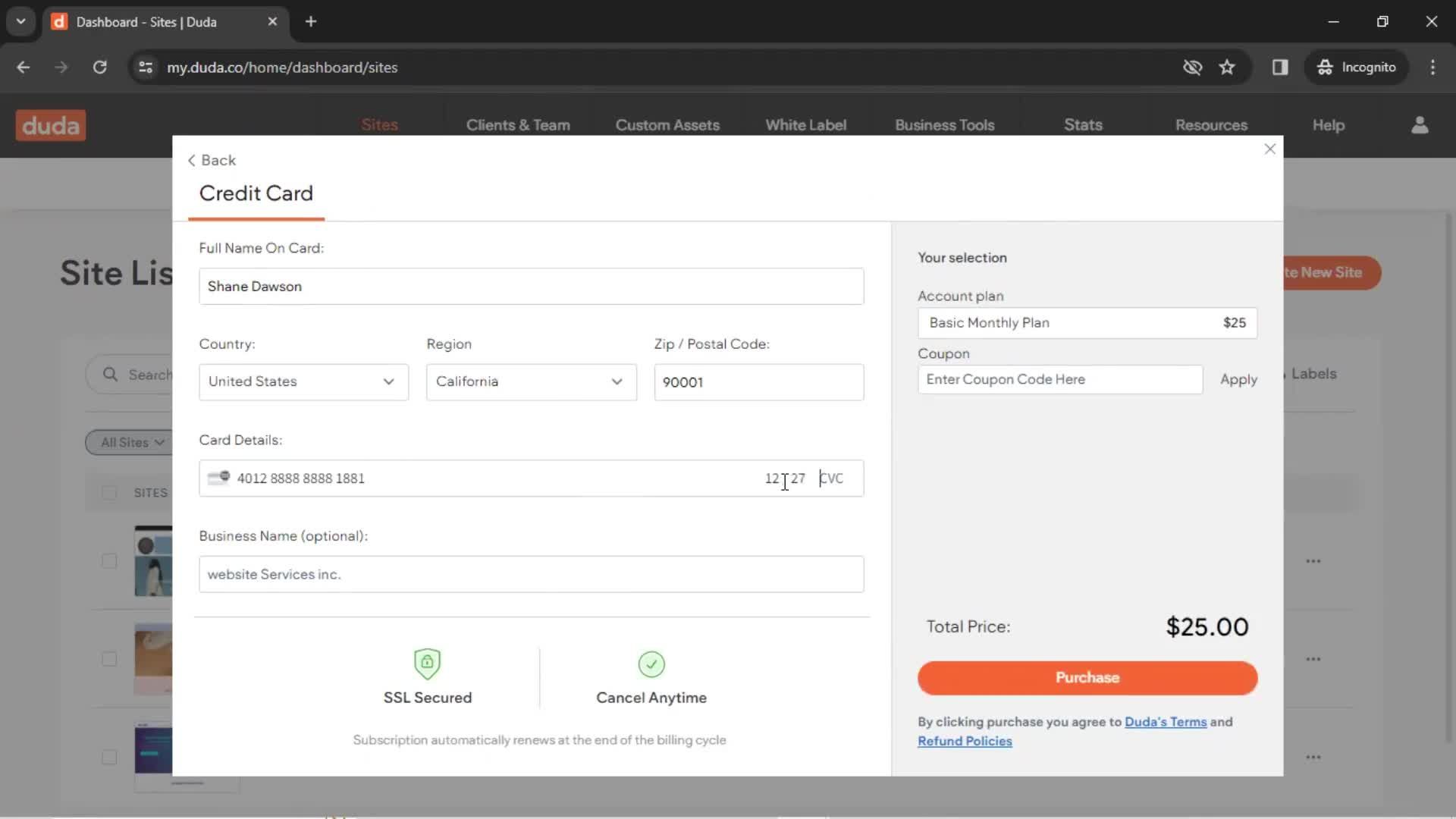The height and width of the screenshot is (819, 1456).
Task: Open the Resources menu
Action: click(x=1211, y=125)
